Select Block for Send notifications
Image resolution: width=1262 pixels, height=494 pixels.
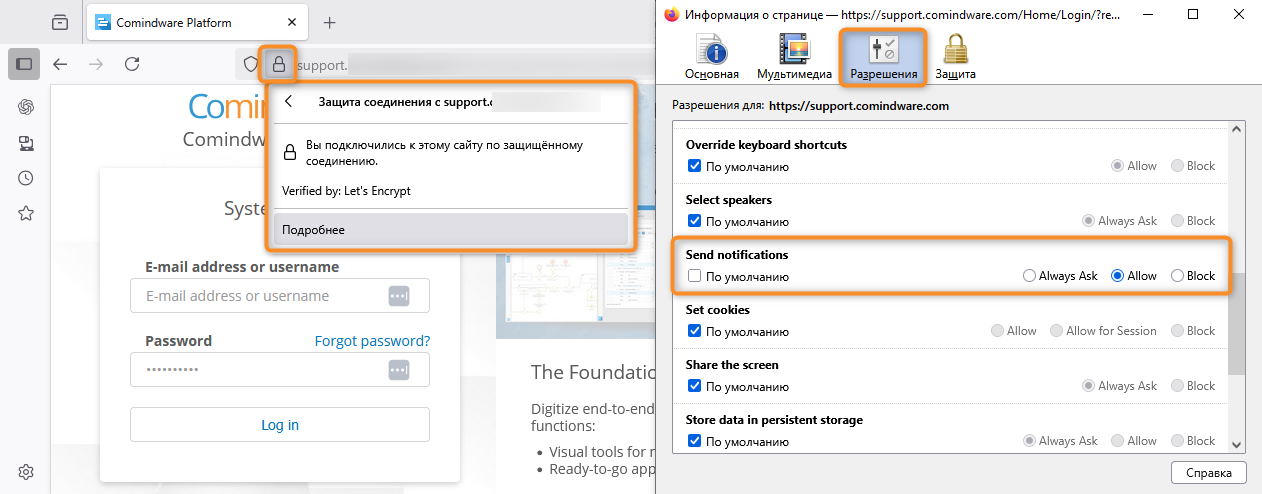click(1177, 276)
